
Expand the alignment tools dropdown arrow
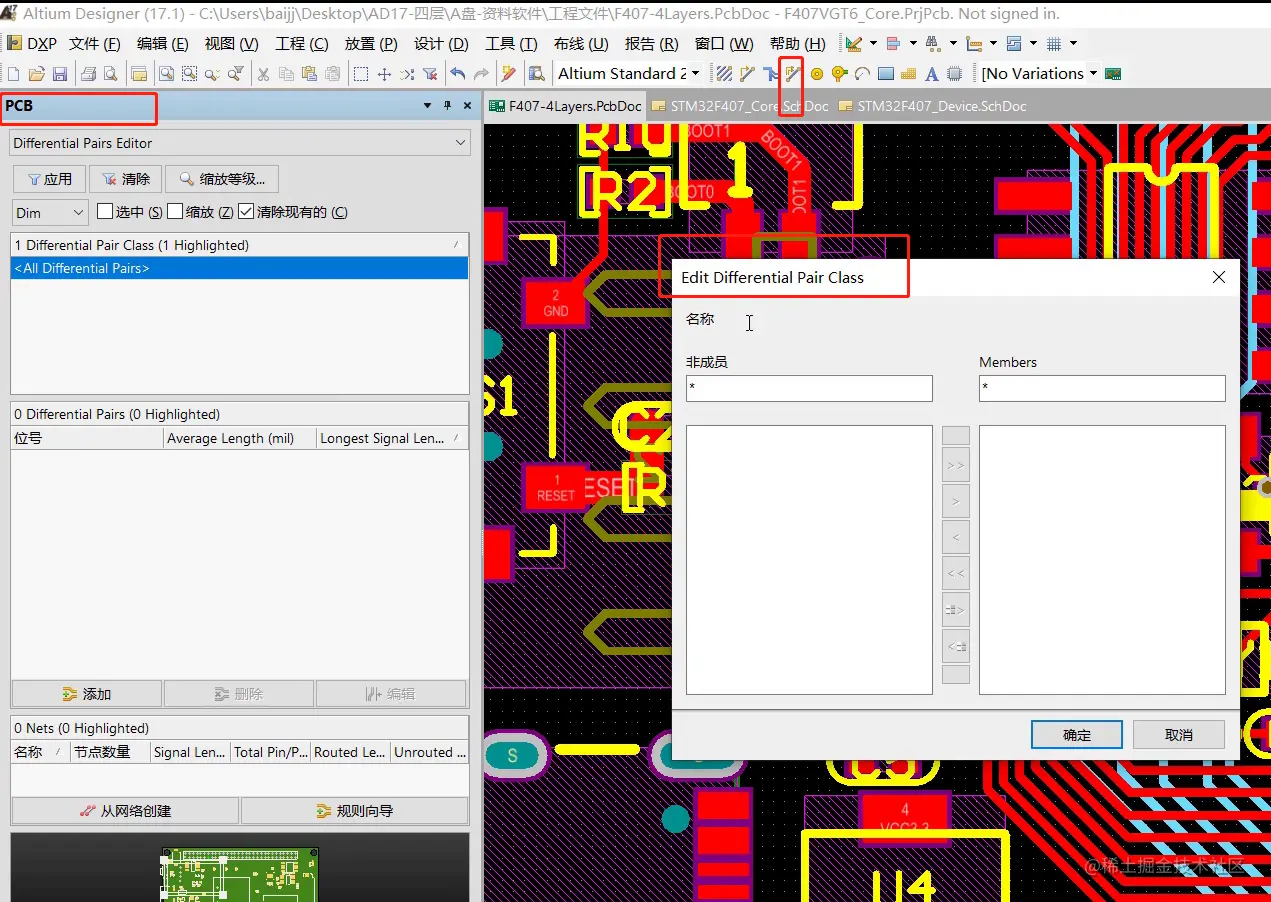point(913,44)
